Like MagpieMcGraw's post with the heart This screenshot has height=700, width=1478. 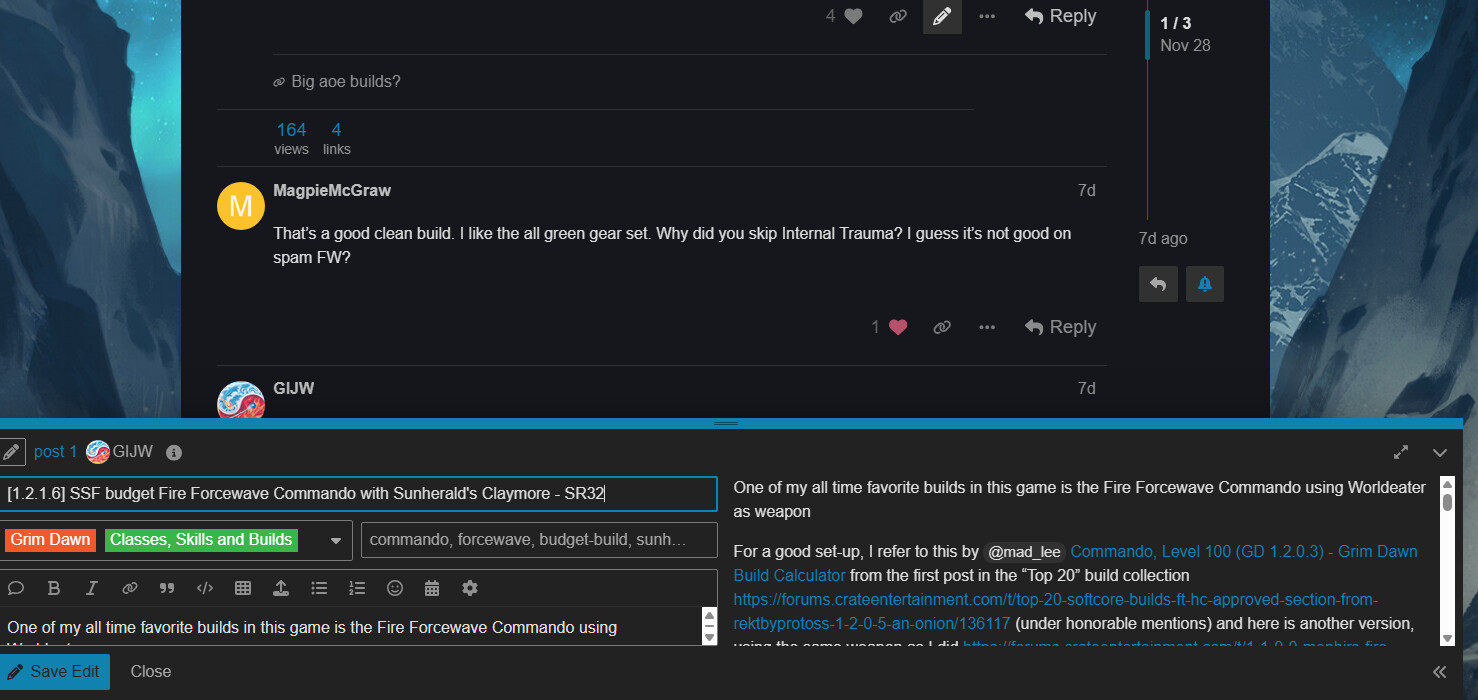click(x=897, y=327)
